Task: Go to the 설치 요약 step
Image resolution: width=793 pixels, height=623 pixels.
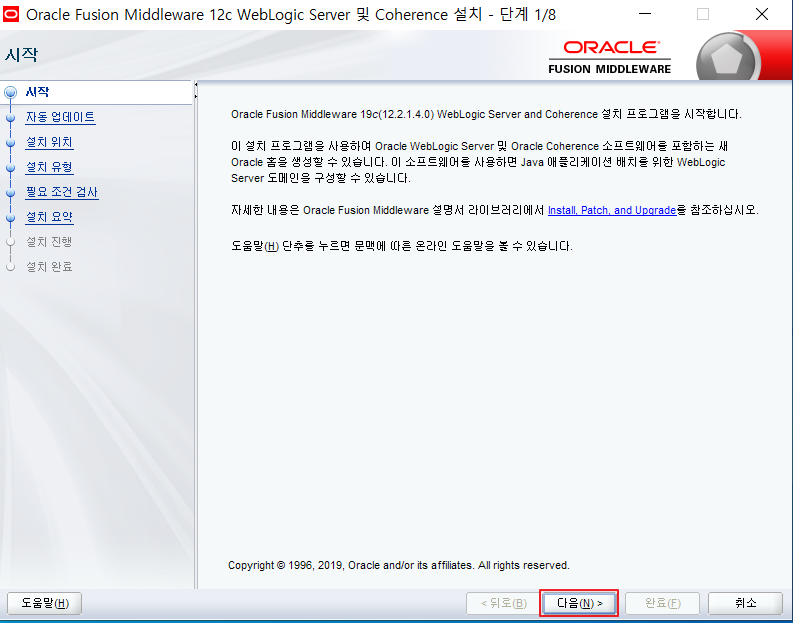Action: [x=49, y=217]
